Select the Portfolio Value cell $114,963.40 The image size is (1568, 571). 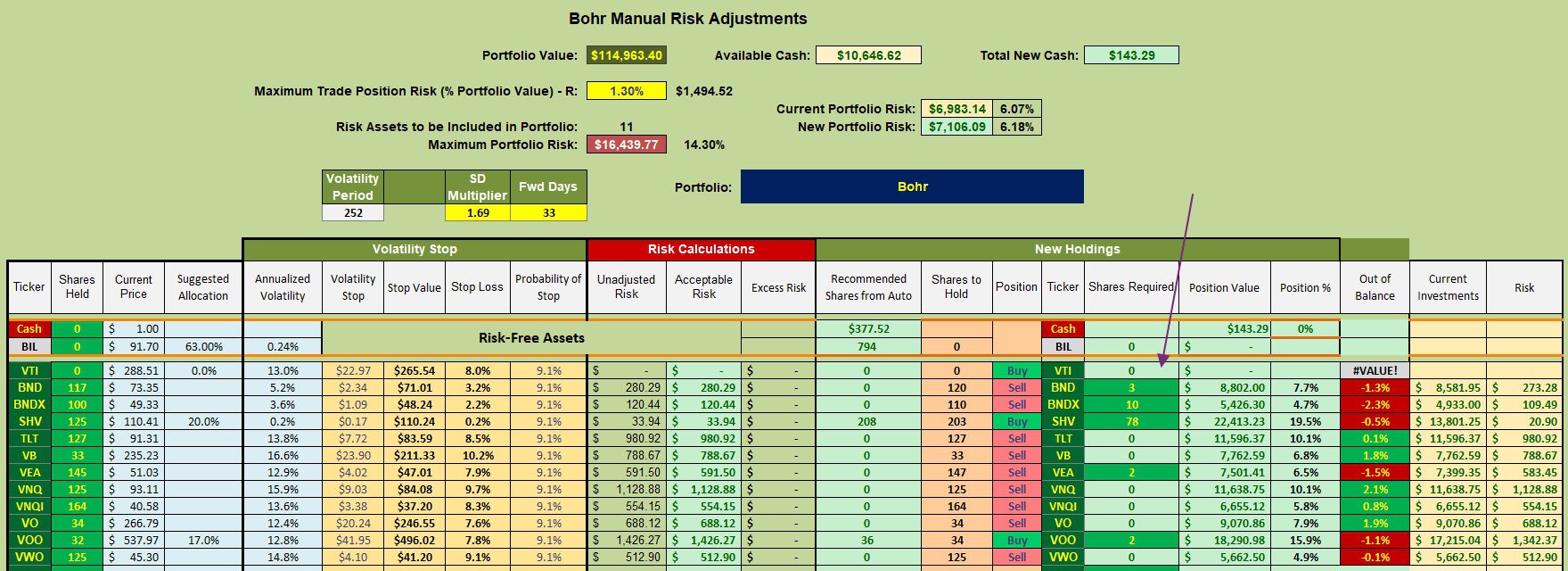(627, 55)
